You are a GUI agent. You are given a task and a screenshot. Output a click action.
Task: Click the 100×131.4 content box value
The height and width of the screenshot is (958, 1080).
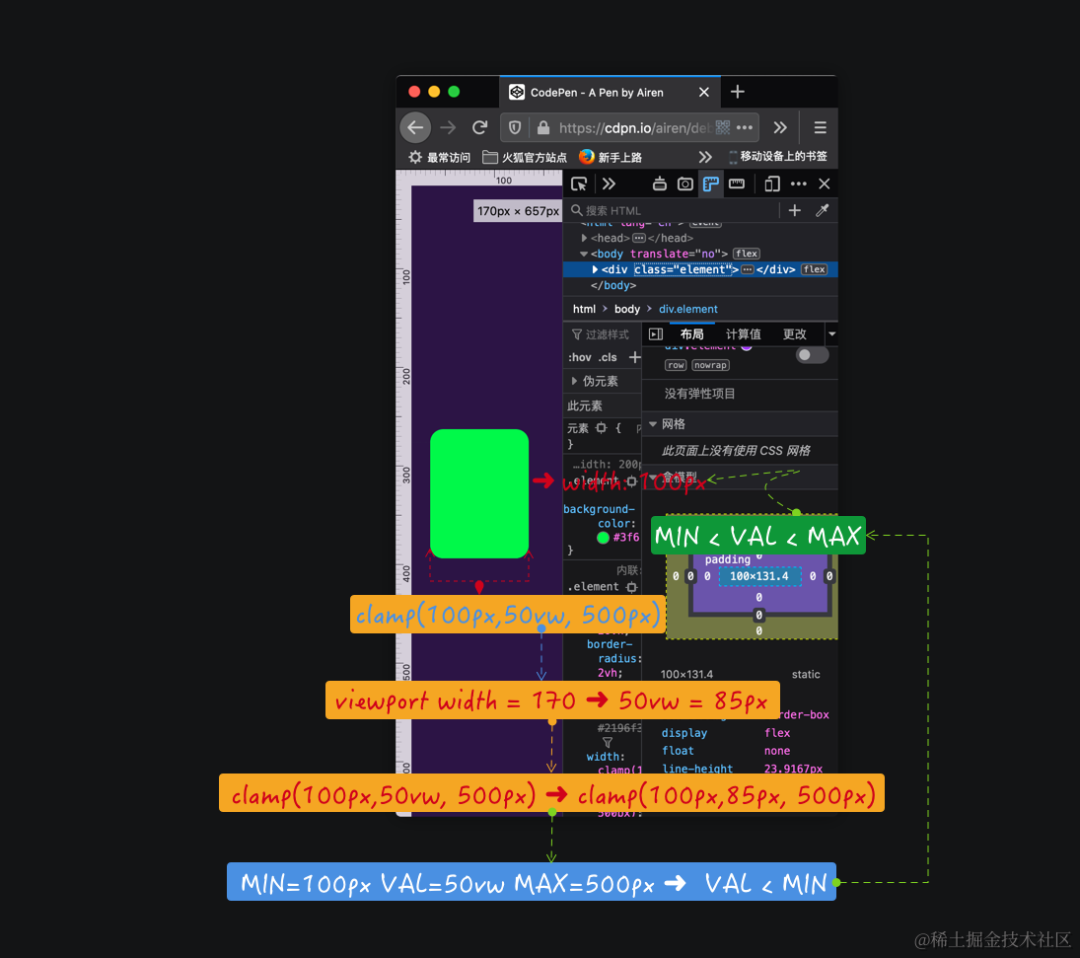(x=759, y=576)
